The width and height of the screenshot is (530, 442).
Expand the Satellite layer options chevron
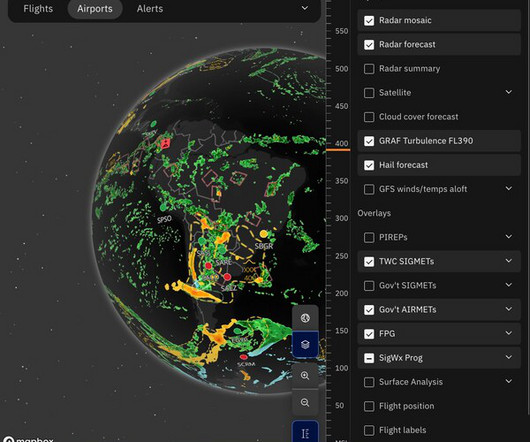[x=508, y=92]
